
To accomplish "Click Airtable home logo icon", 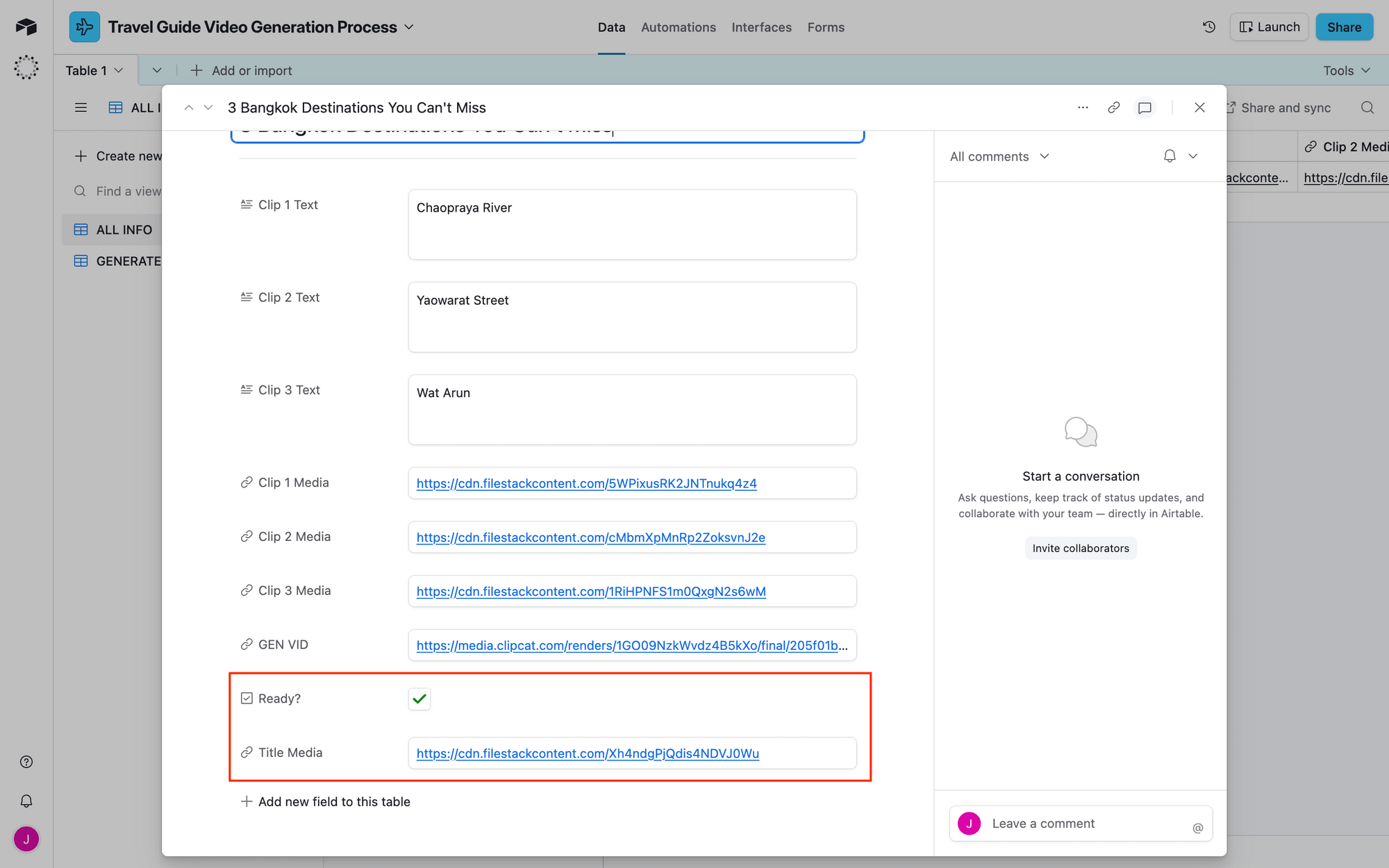I will click(x=26, y=27).
